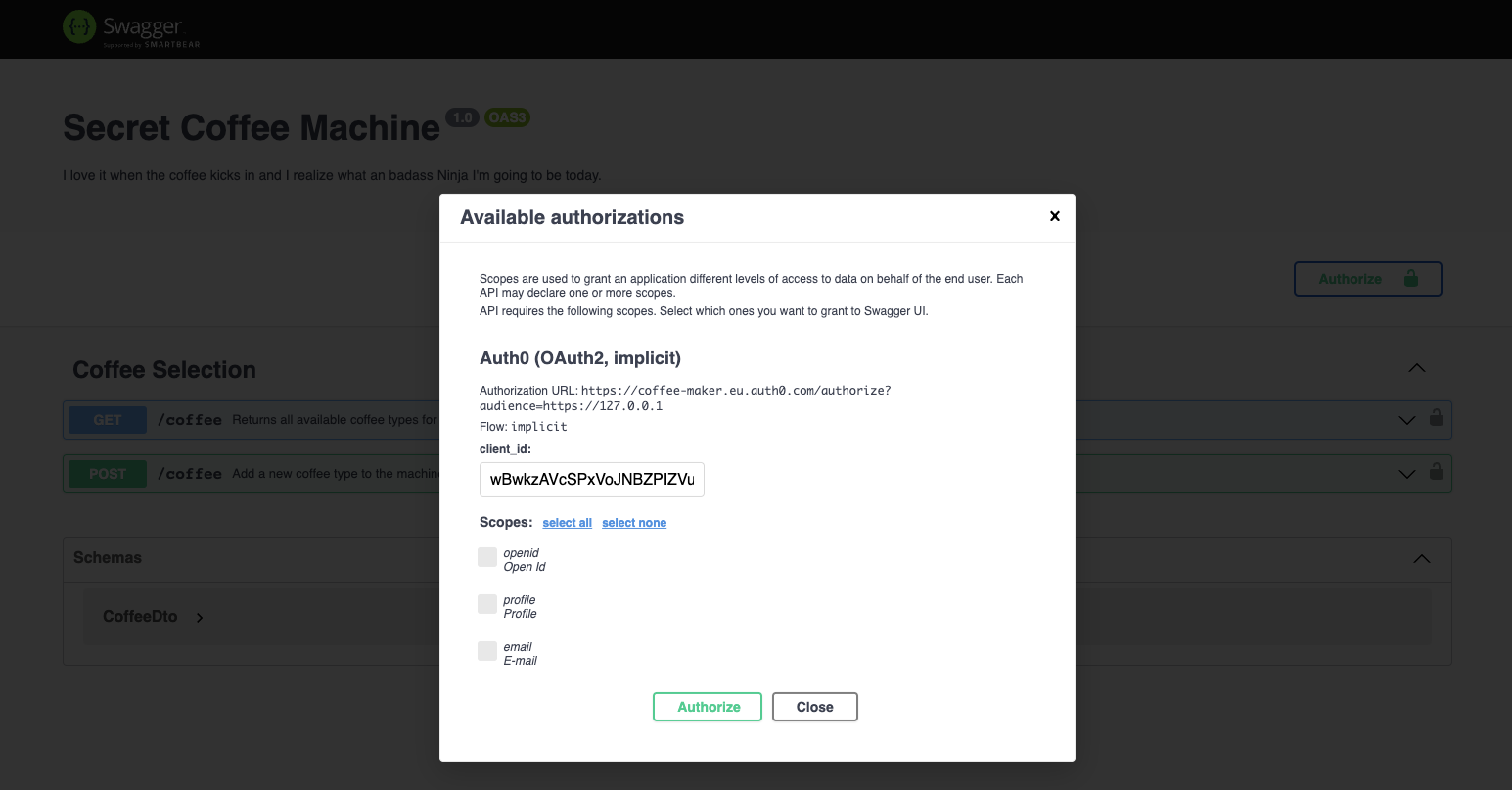Expand the POST /coffee operation arrow
This screenshot has width=1512, height=790.
[x=1406, y=474]
